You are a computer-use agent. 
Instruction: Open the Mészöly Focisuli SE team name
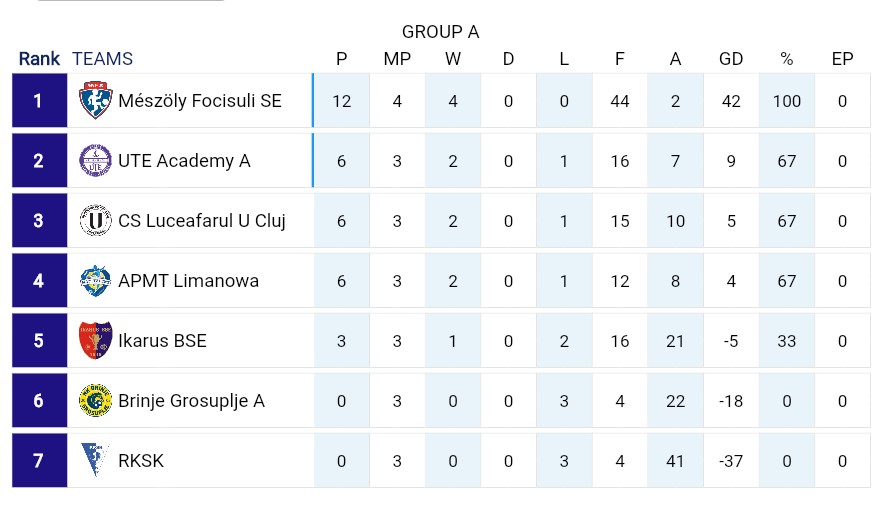pyautogui.click(x=200, y=101)
